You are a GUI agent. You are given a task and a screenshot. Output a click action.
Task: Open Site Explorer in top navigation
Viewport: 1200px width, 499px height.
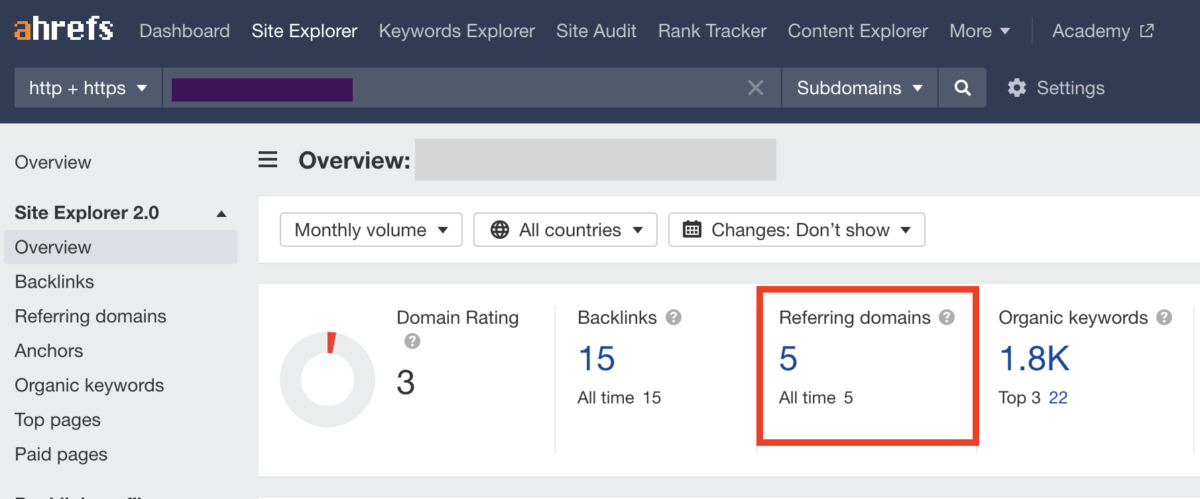304,31
